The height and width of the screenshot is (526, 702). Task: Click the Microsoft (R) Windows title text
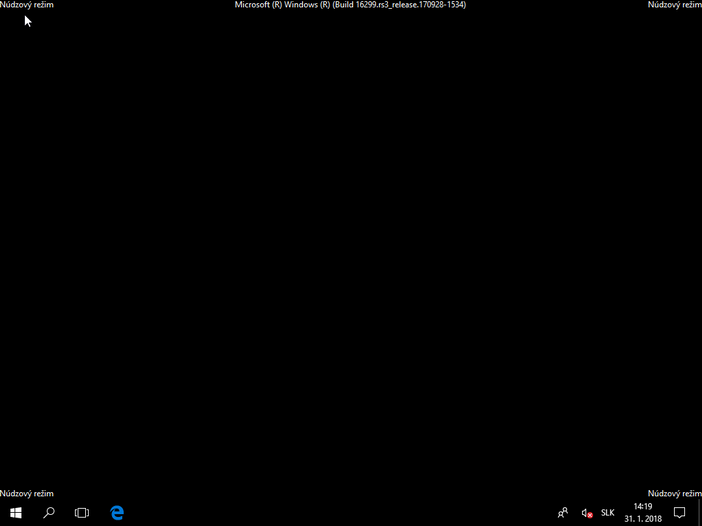pyautogui.click(x=280, y=5)
